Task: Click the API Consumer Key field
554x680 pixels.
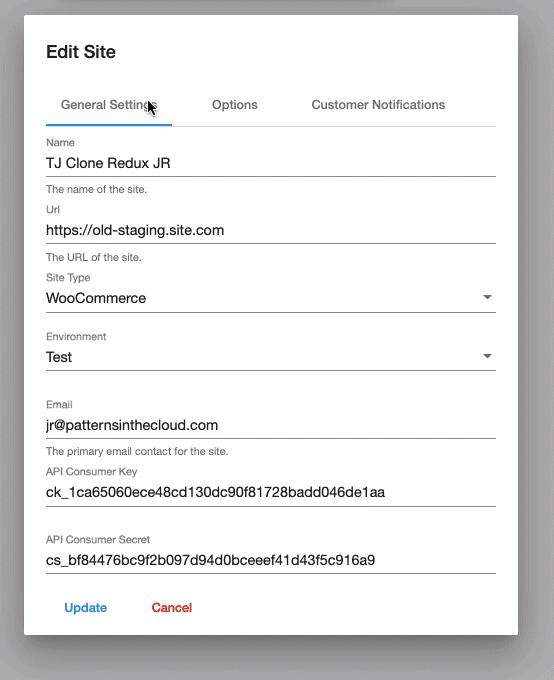Action: [271, 493]
